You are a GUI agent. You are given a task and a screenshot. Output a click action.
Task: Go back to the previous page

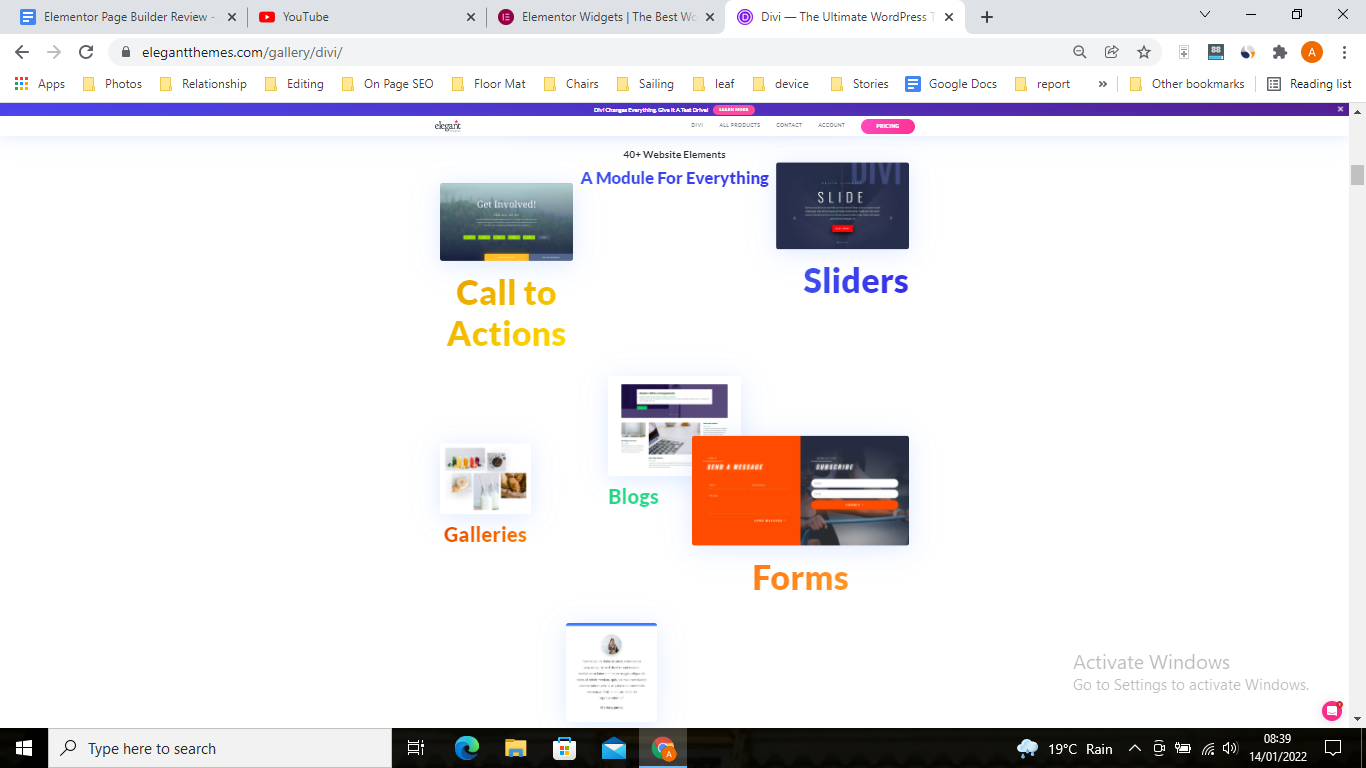[22, 52]
